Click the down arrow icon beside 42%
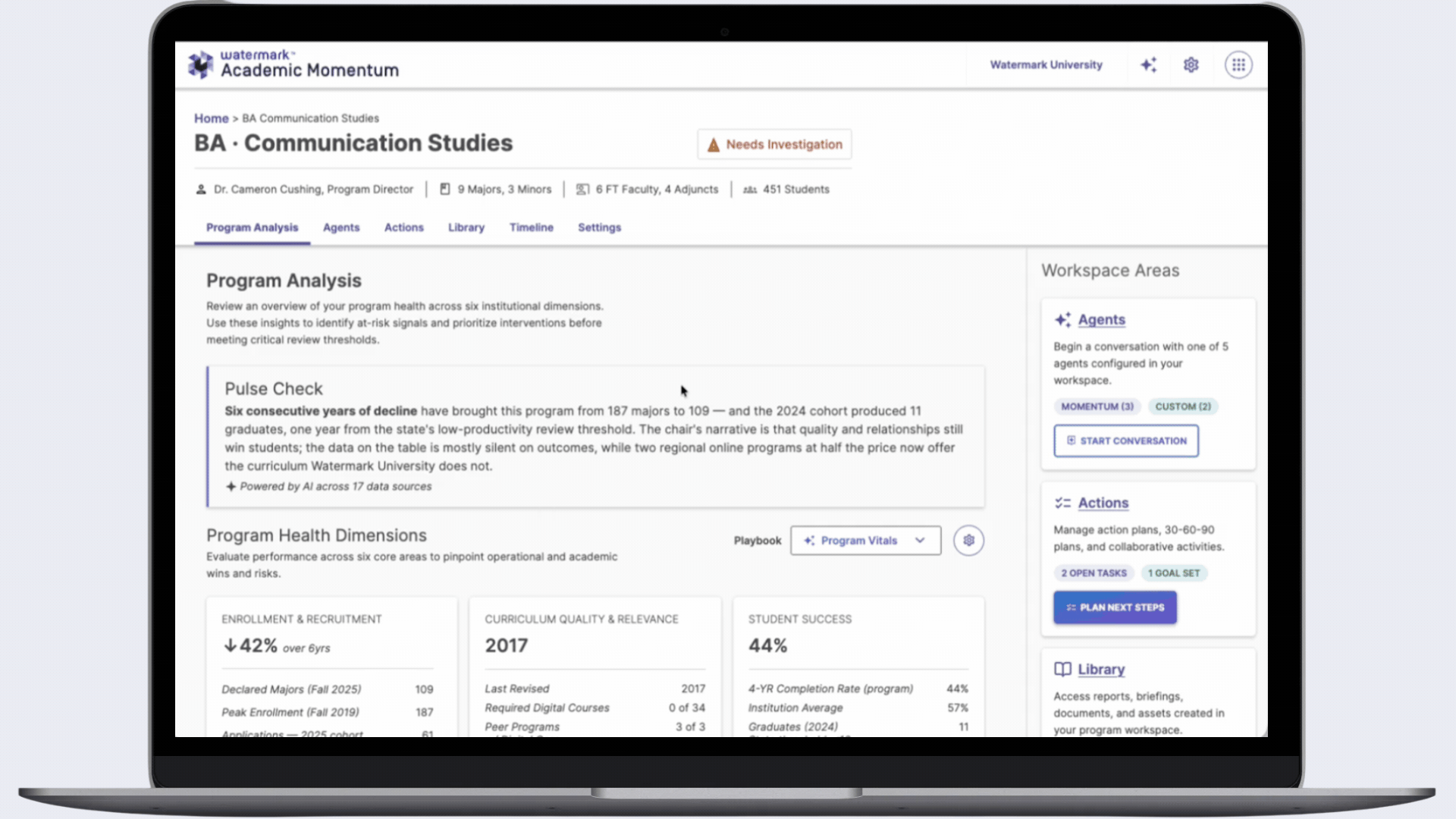Viewport: 1456px width, 819px height. point(230,645)
